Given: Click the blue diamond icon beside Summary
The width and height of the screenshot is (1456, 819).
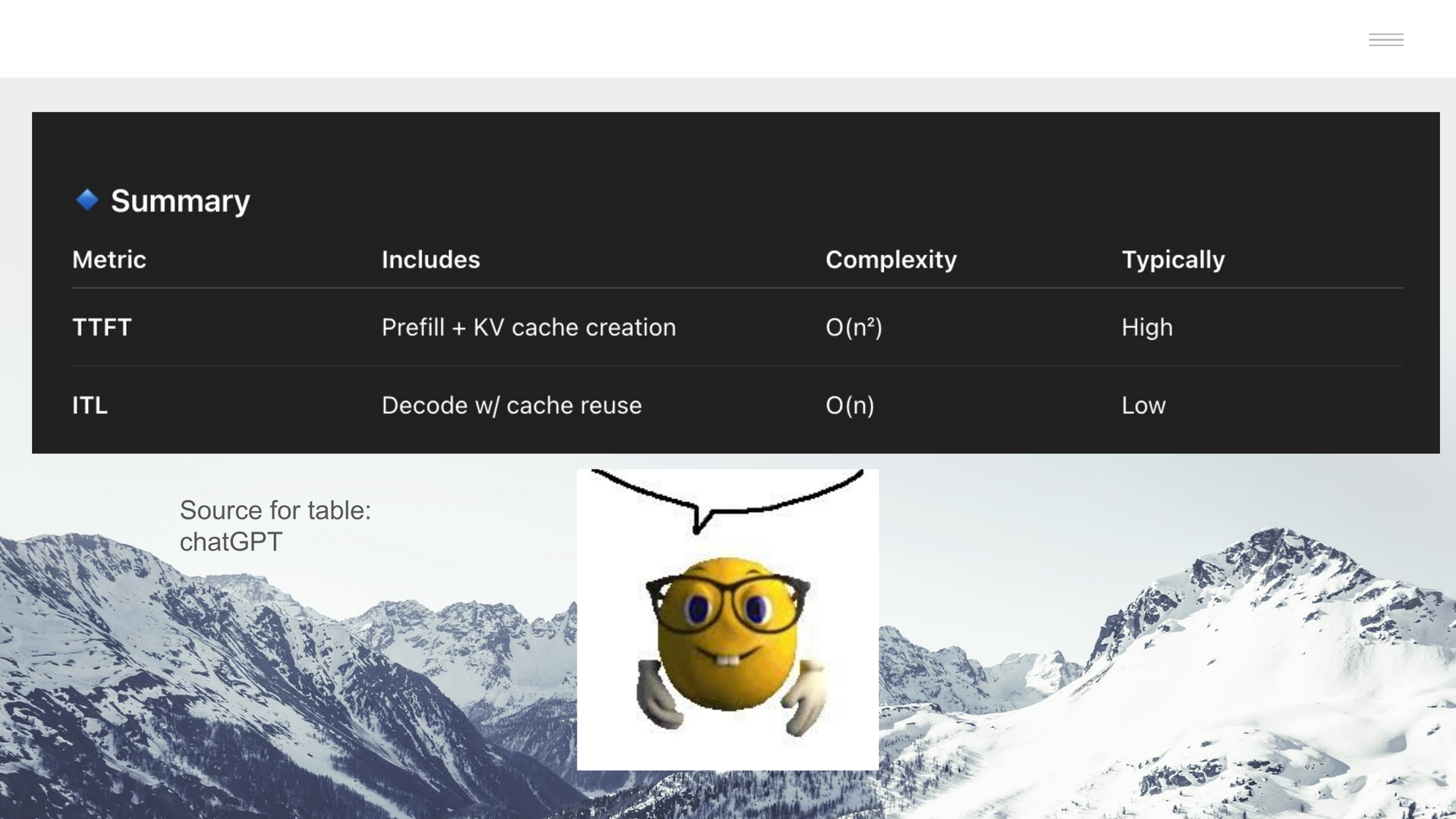Looking at the screenshot, I should click(x=87, y=200).
